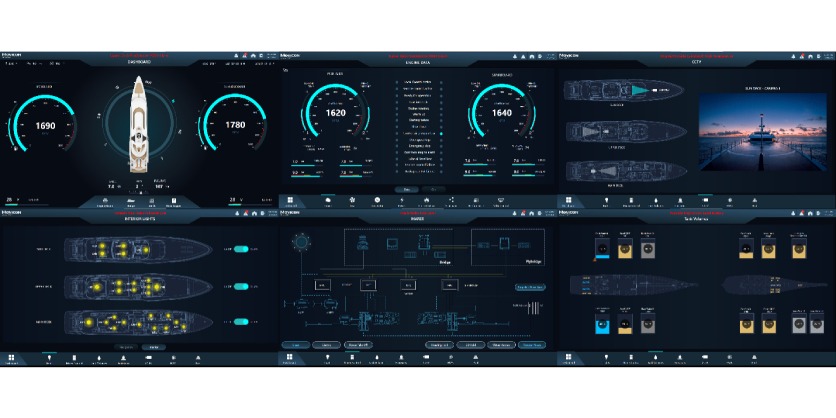
Task: Click the camera icon in Interior Lights nav bar
Action: pyautogui.click(x=148, y=358)
